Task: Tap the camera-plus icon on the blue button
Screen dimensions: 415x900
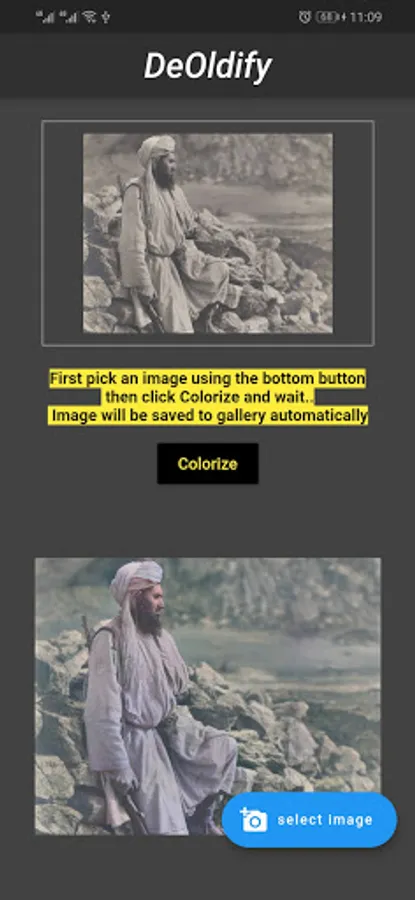Action: pos(253,820)
